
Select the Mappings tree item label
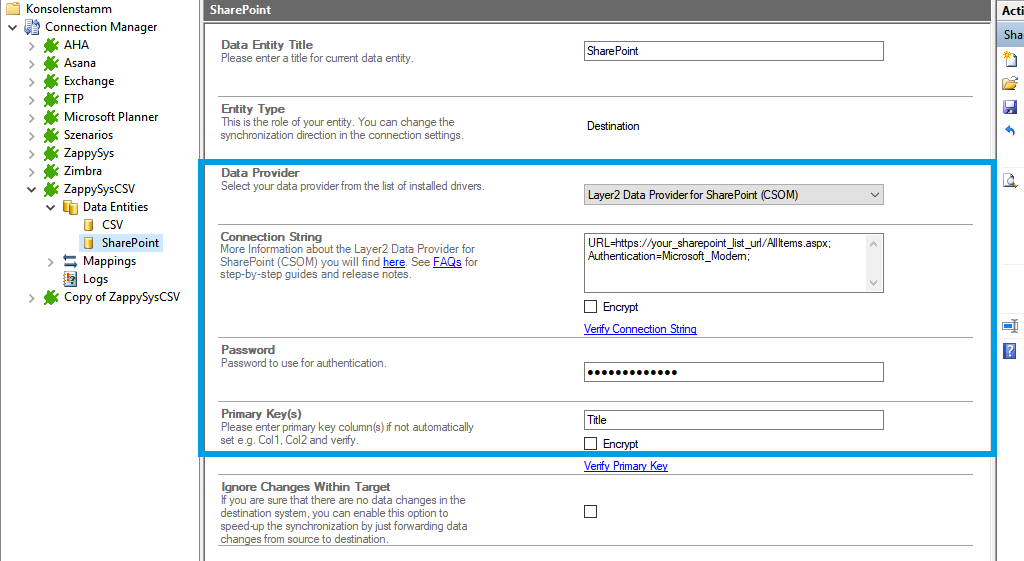(110, 261)
